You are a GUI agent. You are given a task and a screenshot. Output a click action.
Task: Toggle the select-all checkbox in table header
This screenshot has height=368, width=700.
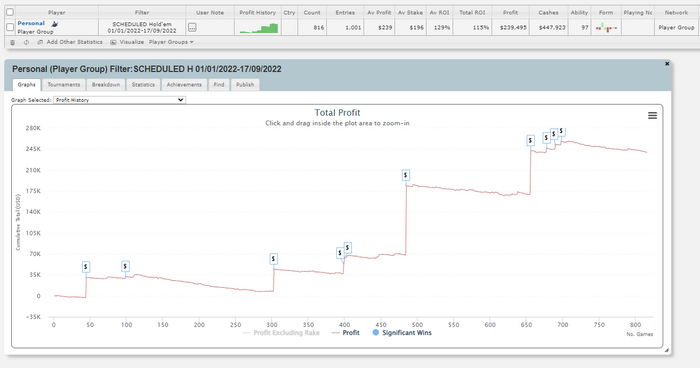click(10, 13)
